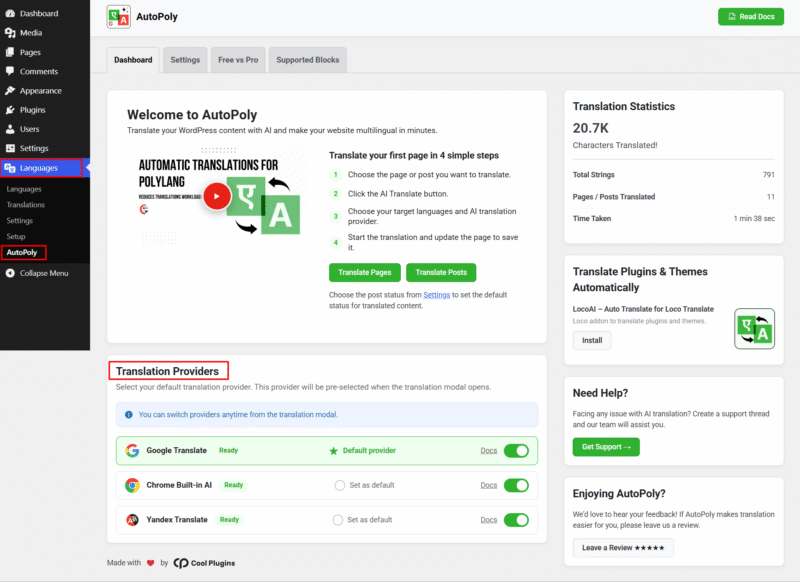This screenshot has width=800, height=582.
Task: Open the Supported Blocks tab
Action: [x=308, y=60]
